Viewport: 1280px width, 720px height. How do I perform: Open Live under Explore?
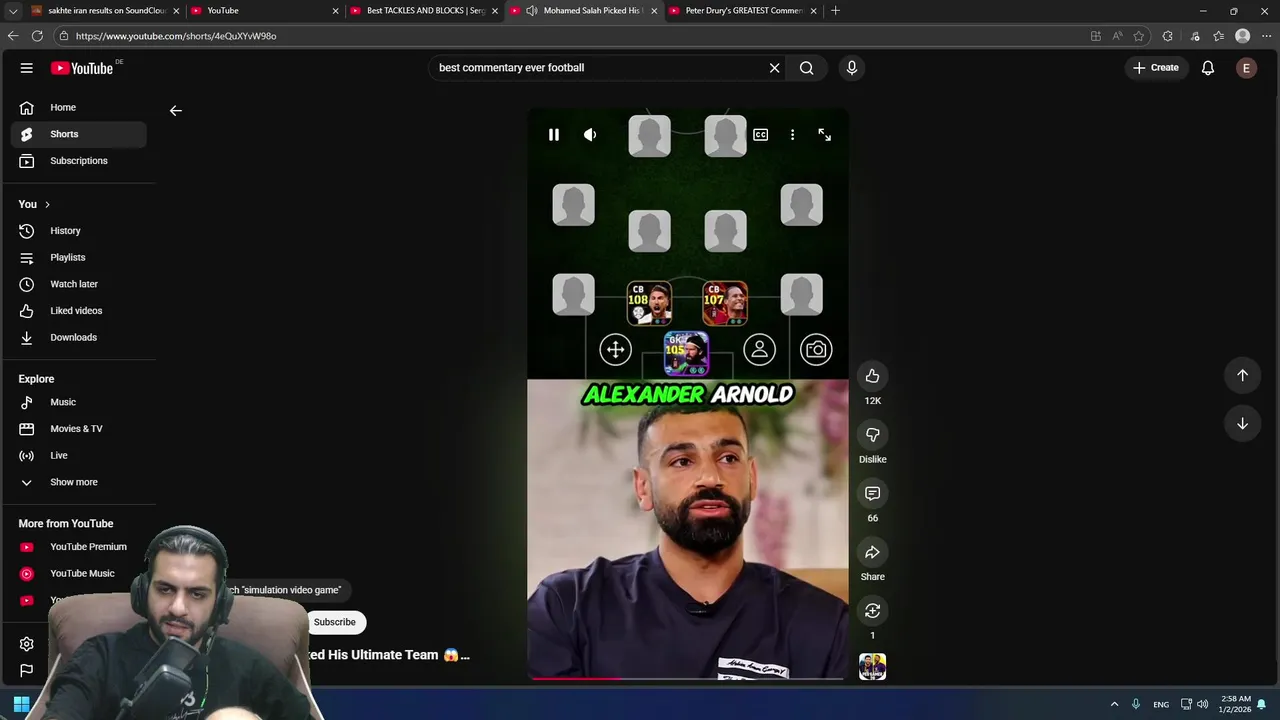point(79,456)
